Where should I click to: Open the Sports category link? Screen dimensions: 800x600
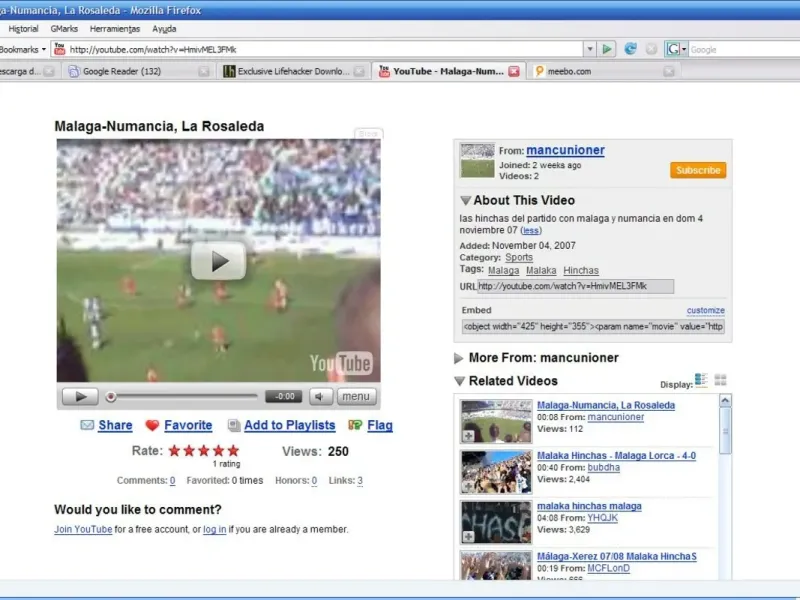tap(519, 258)
